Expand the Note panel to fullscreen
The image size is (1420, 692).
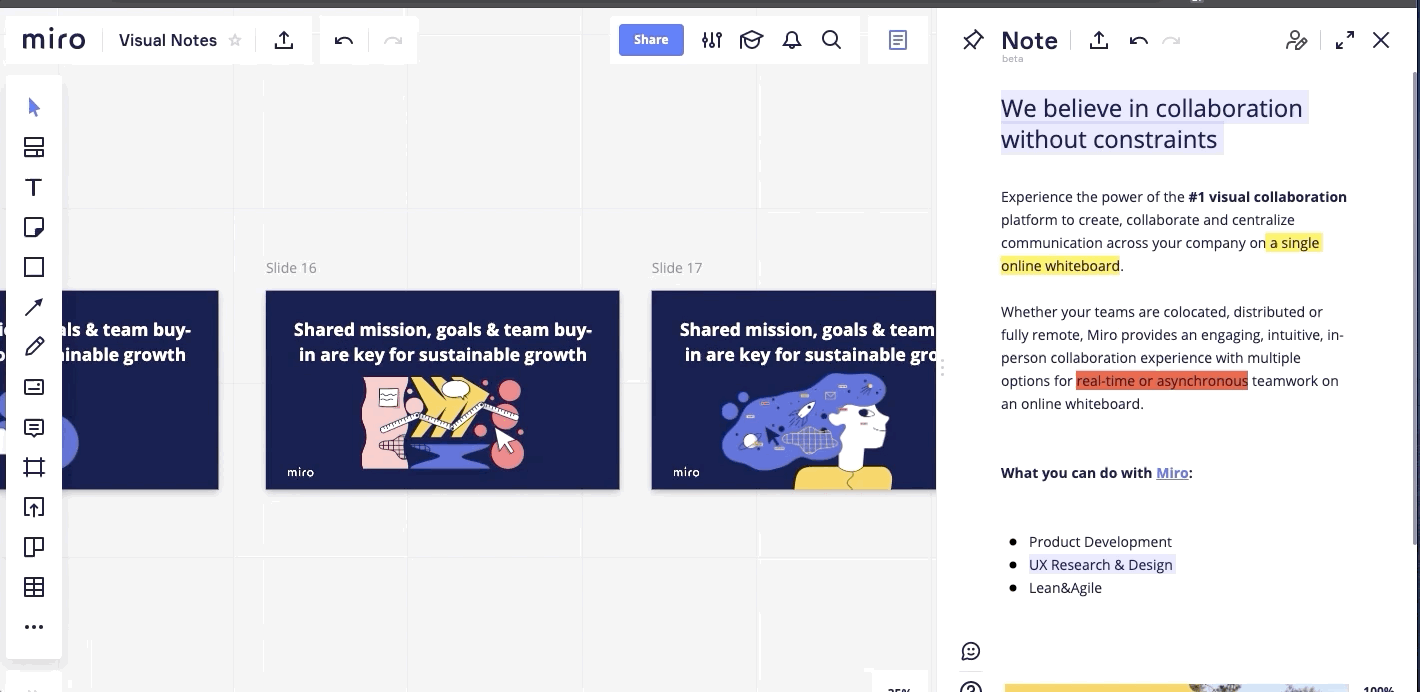[1345, 40]
